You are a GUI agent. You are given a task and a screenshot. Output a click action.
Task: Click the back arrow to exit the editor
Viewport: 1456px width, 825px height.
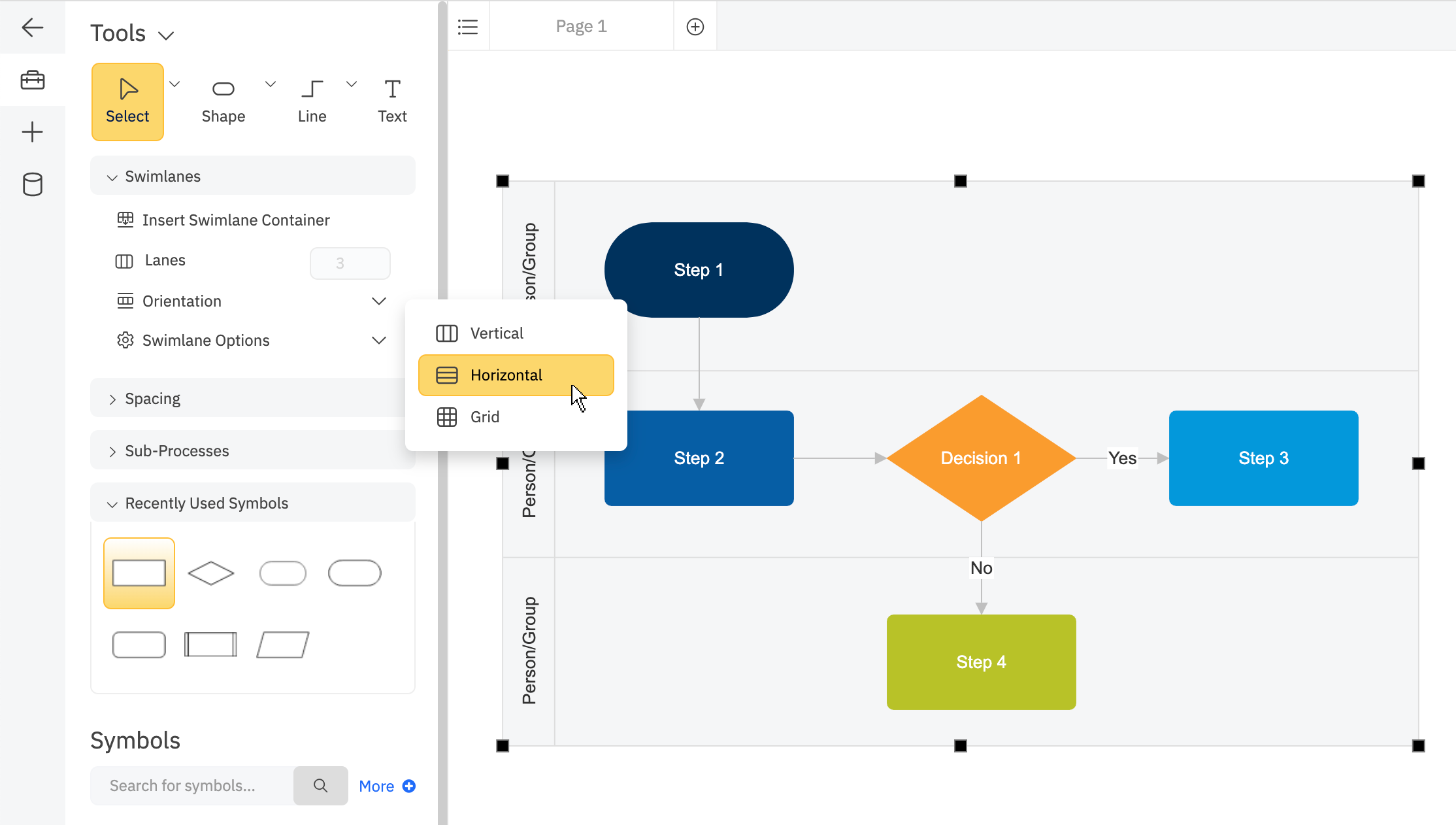[x=32, y=27]
